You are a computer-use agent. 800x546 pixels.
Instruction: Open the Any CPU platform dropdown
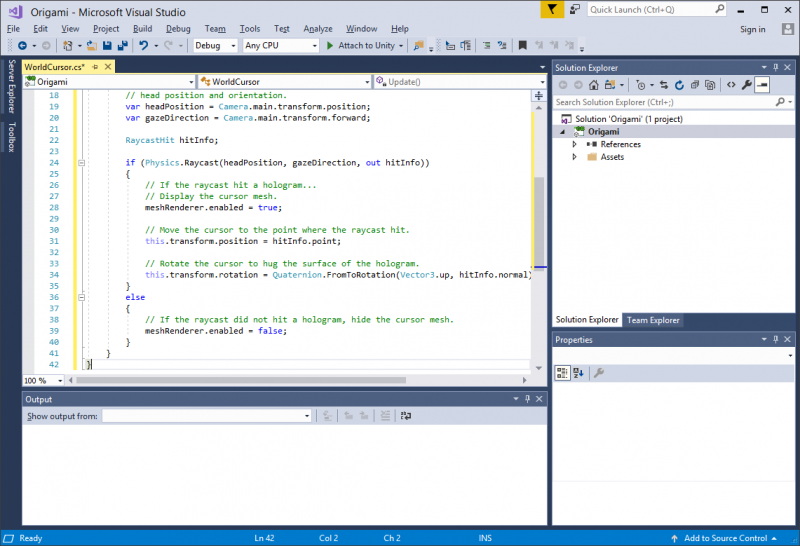click(x=281, y=45)
